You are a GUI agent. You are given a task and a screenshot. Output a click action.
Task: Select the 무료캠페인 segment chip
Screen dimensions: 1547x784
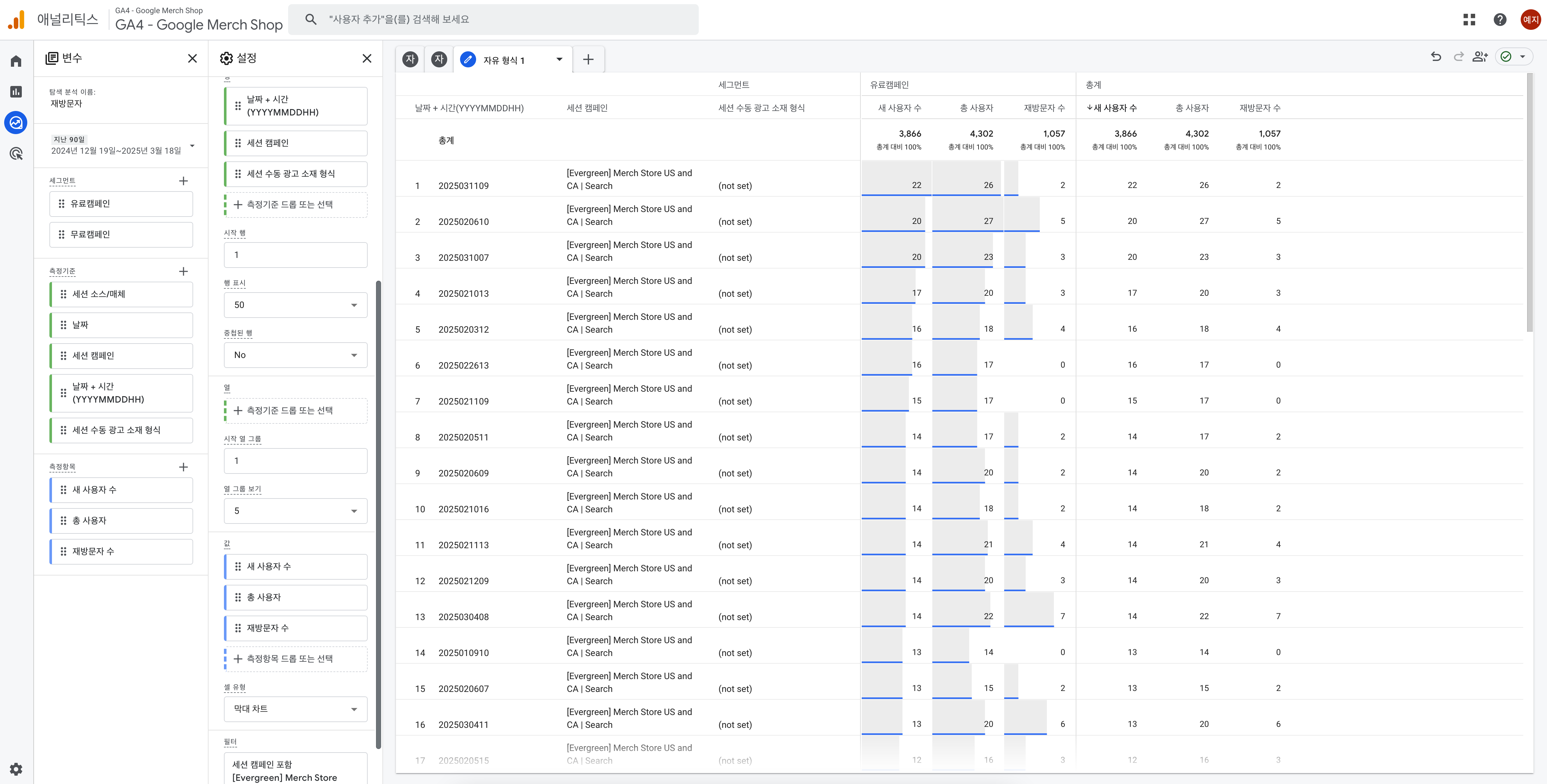121,235
